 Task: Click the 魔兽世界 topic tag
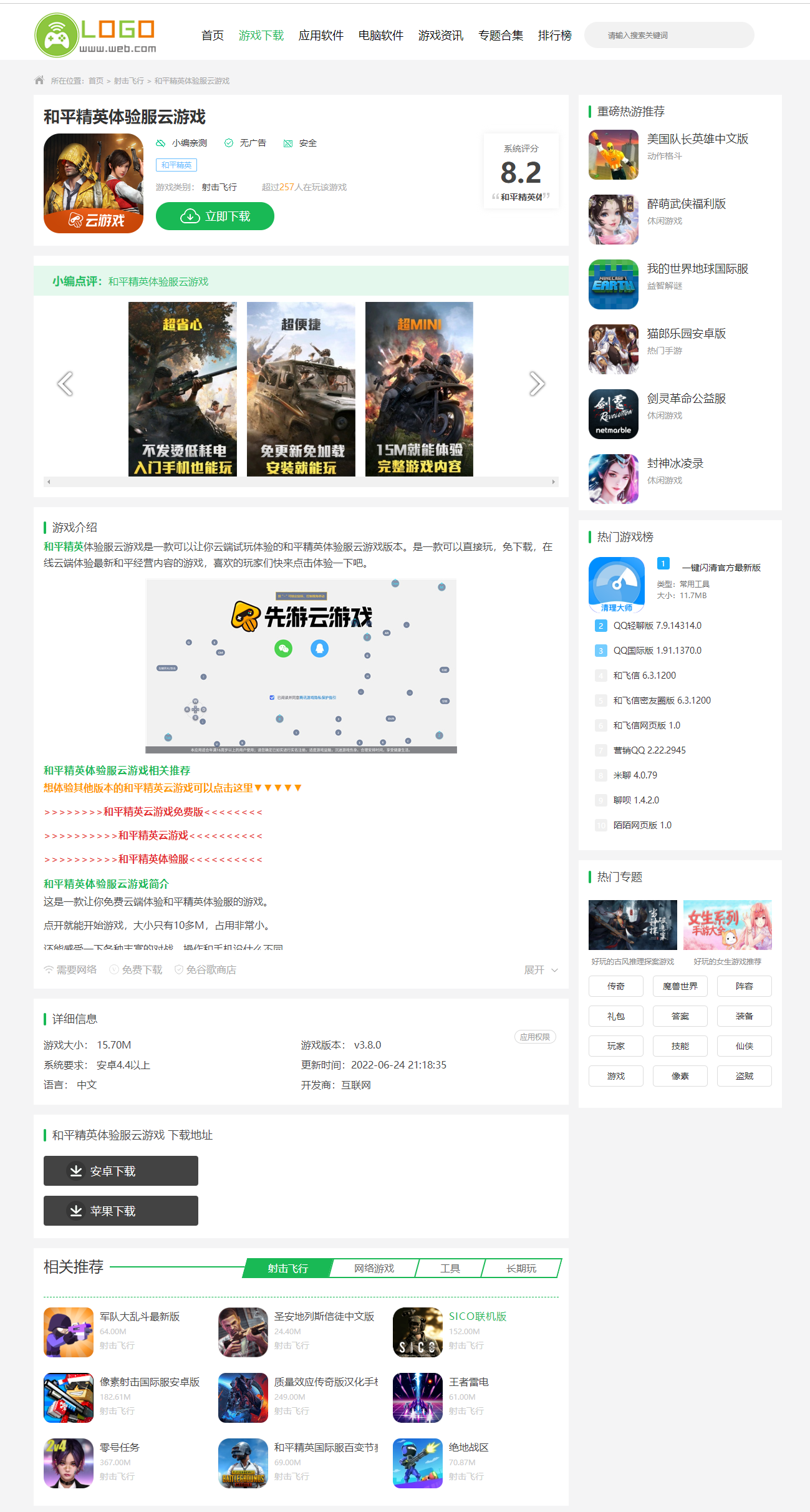coord(680,986)
